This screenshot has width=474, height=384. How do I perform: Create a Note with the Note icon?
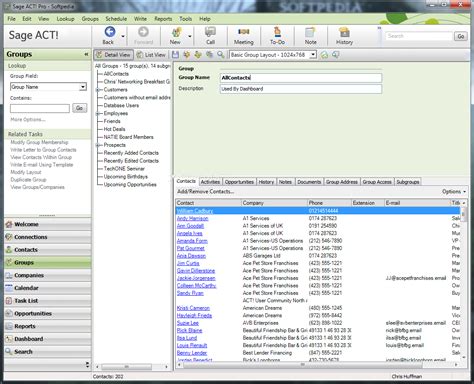[310, 32]
